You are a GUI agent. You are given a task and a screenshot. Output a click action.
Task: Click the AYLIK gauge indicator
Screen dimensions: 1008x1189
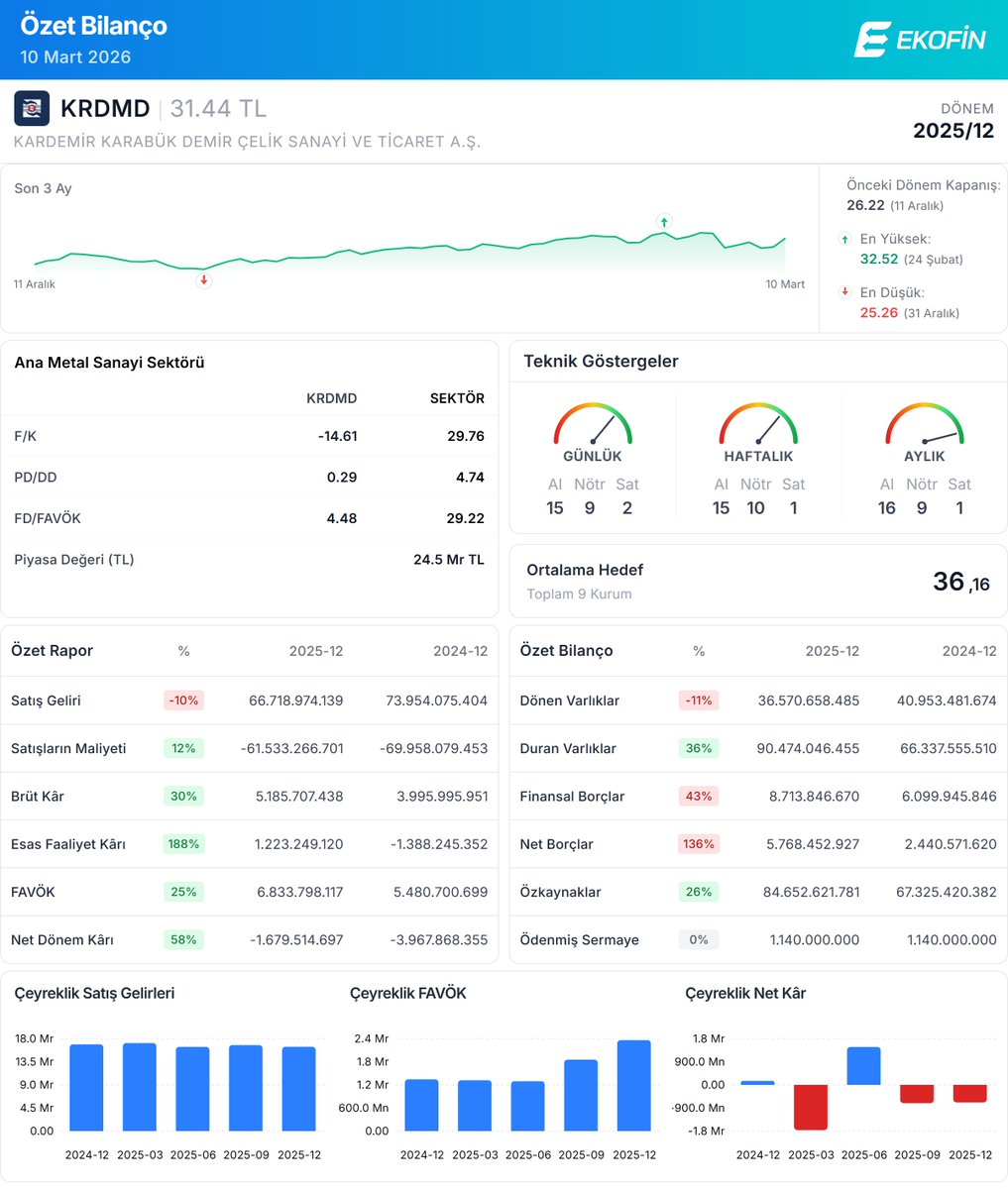924,423
